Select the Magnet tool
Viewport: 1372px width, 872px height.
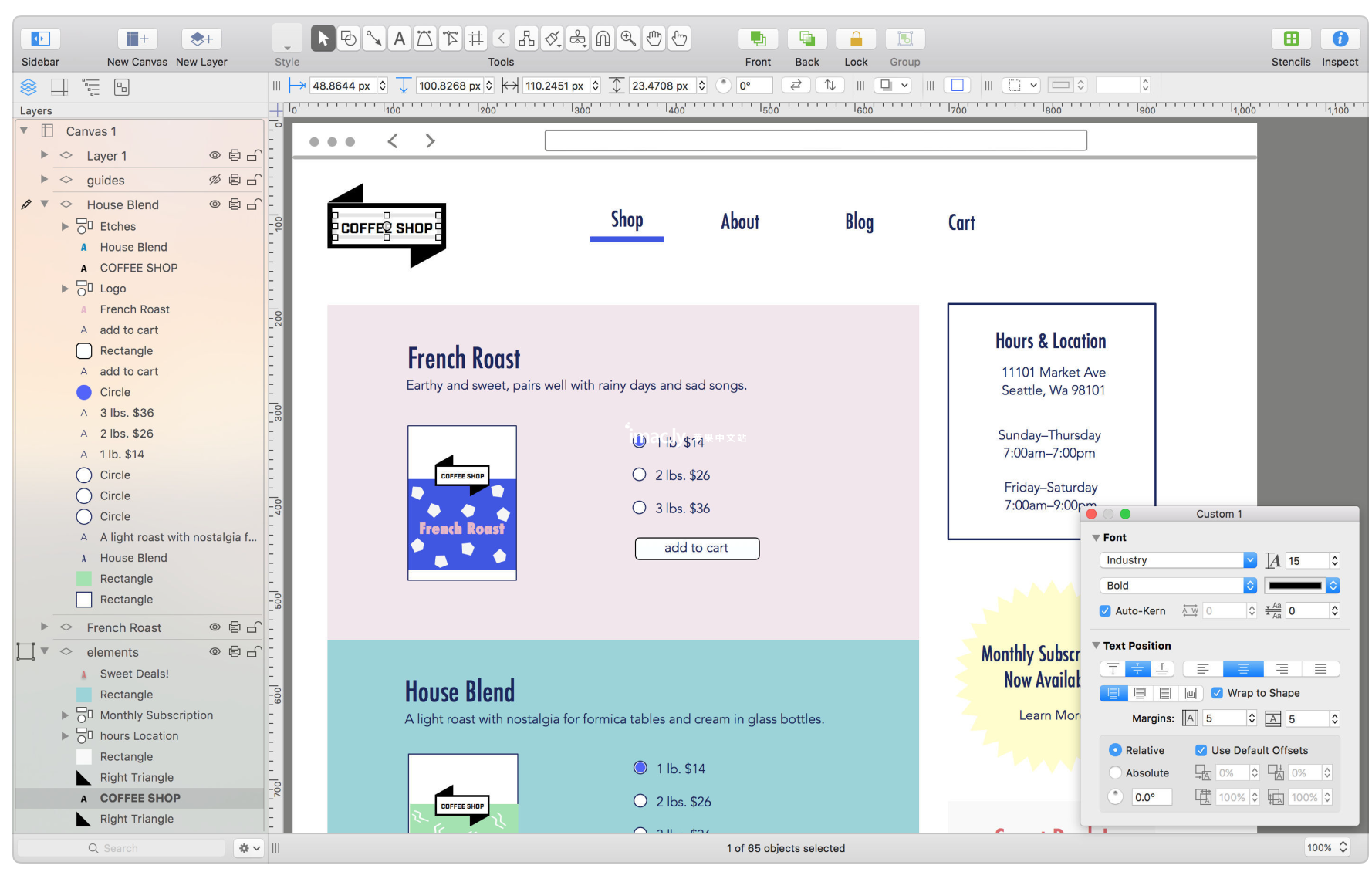pos(603,39)
